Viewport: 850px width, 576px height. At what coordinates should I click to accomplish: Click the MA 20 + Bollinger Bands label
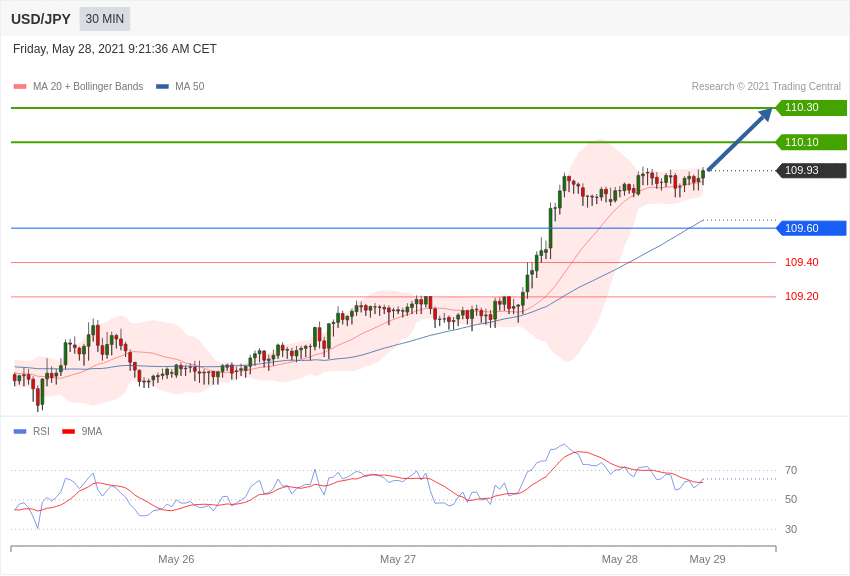pos(88,87)
